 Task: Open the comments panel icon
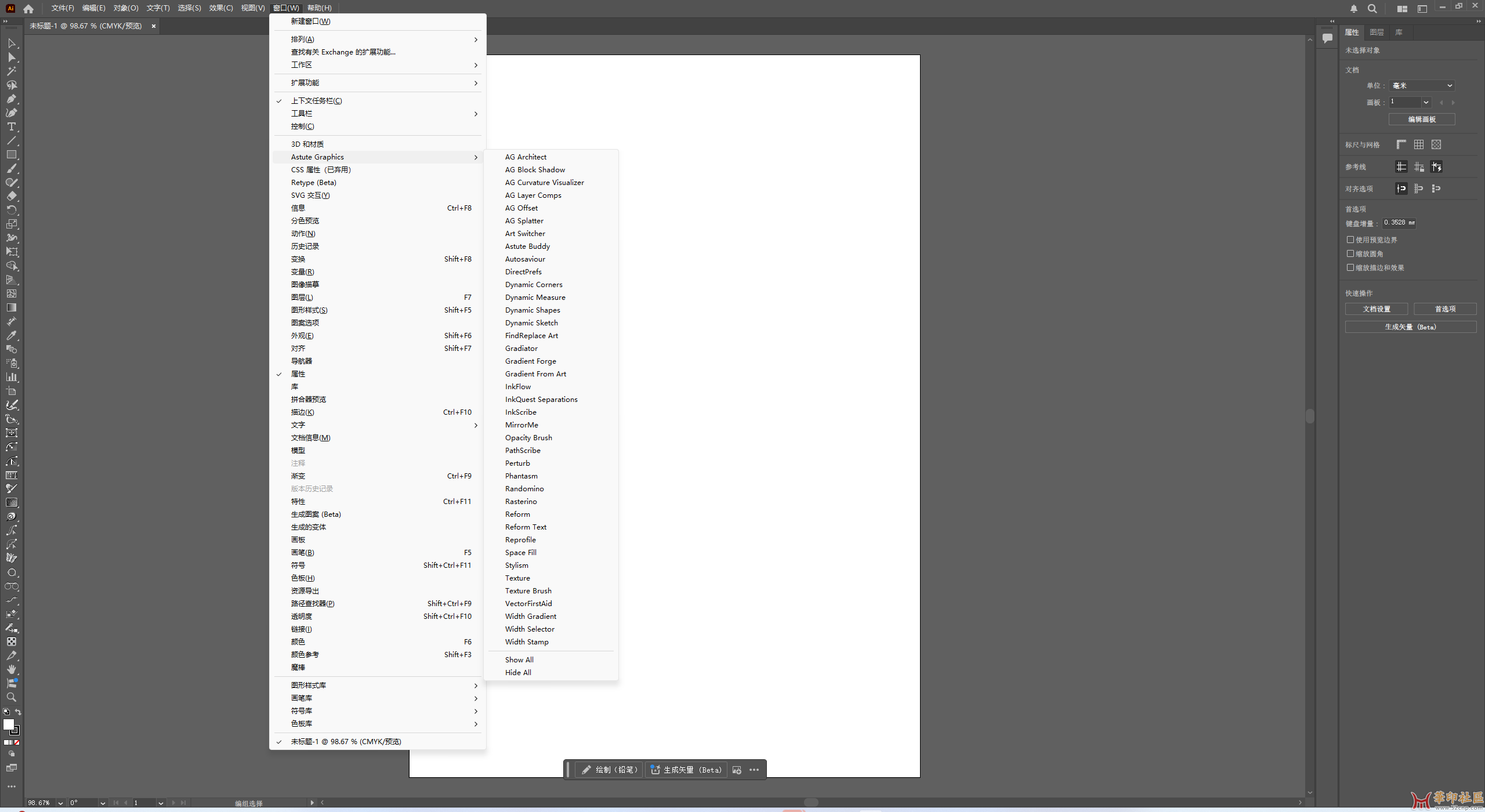(x=1327, y=38)
